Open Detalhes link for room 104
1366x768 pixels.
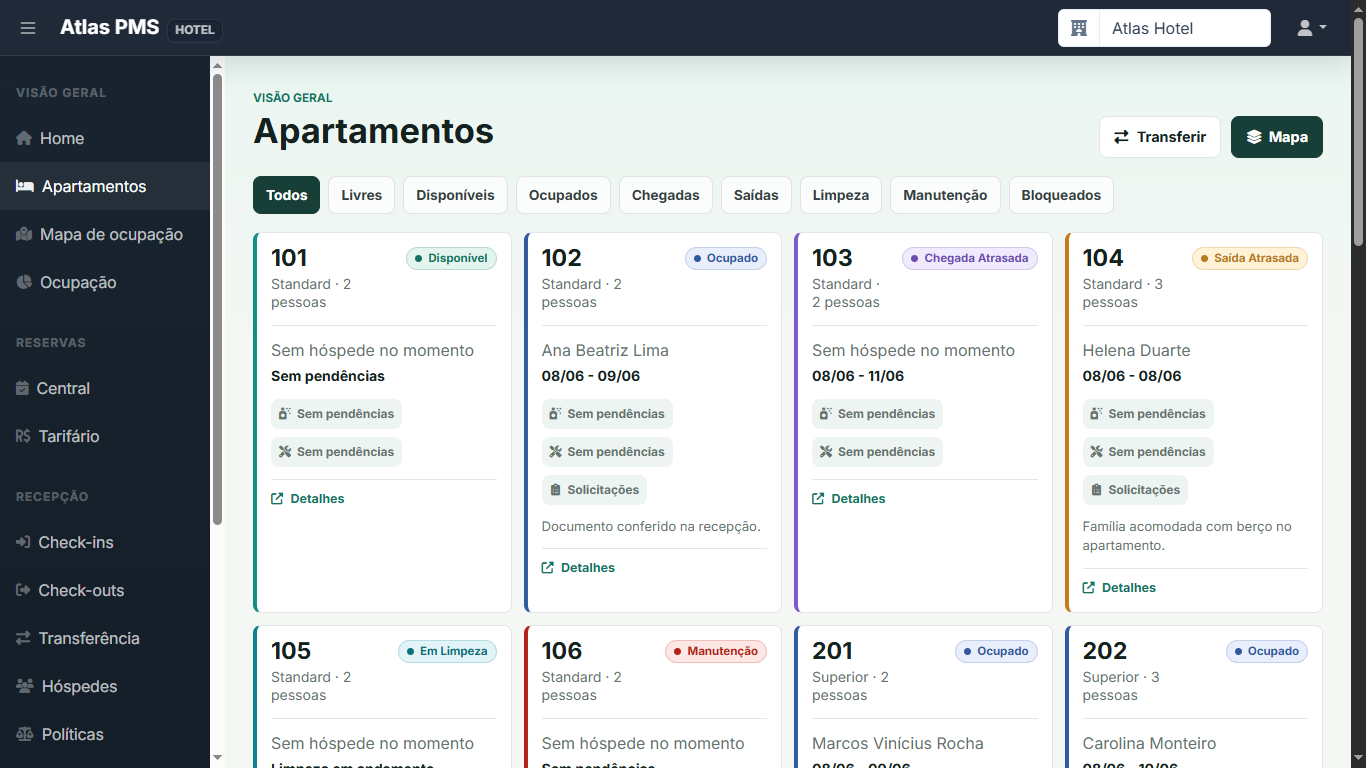pos(1119,587)
